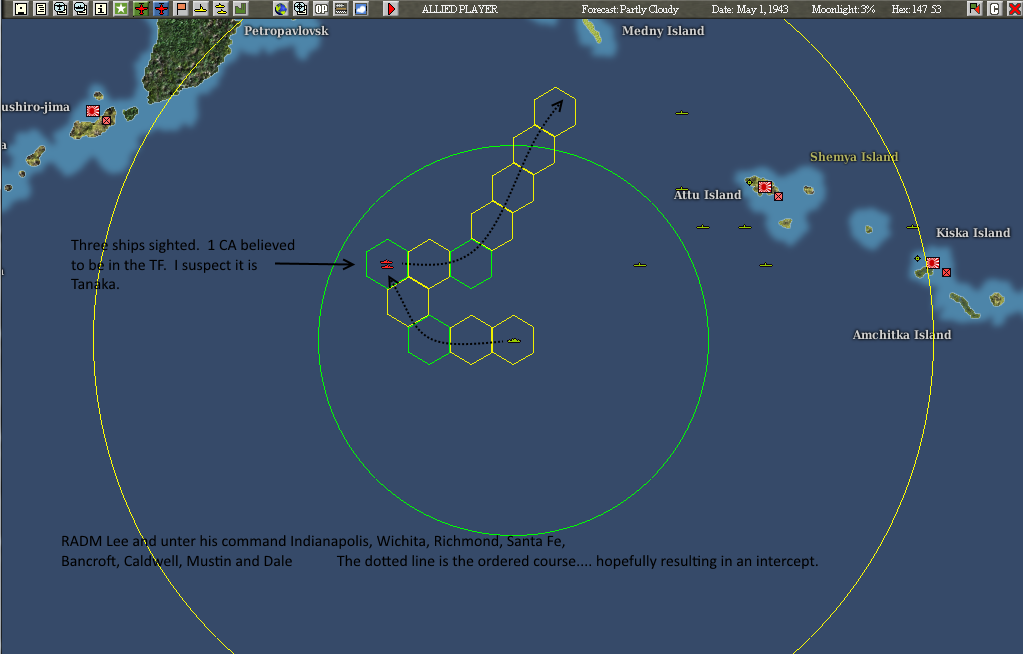Click the crosshair target toolbar icon
Screen dimensions: 1023x654
301,8
